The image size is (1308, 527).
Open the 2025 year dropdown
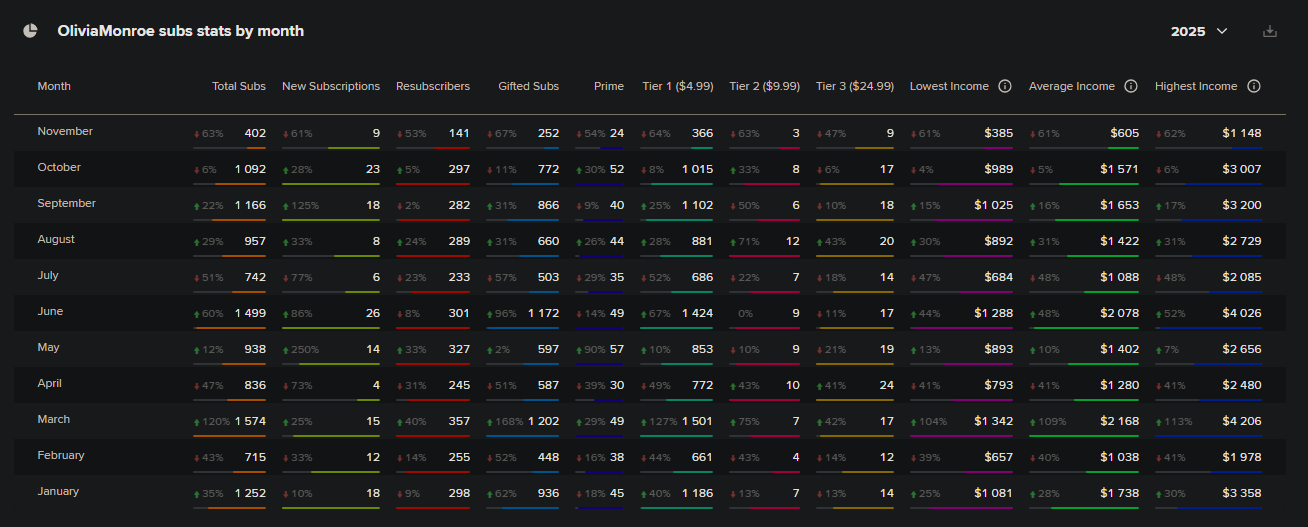pyautogui.click(x=1199, y=31)
